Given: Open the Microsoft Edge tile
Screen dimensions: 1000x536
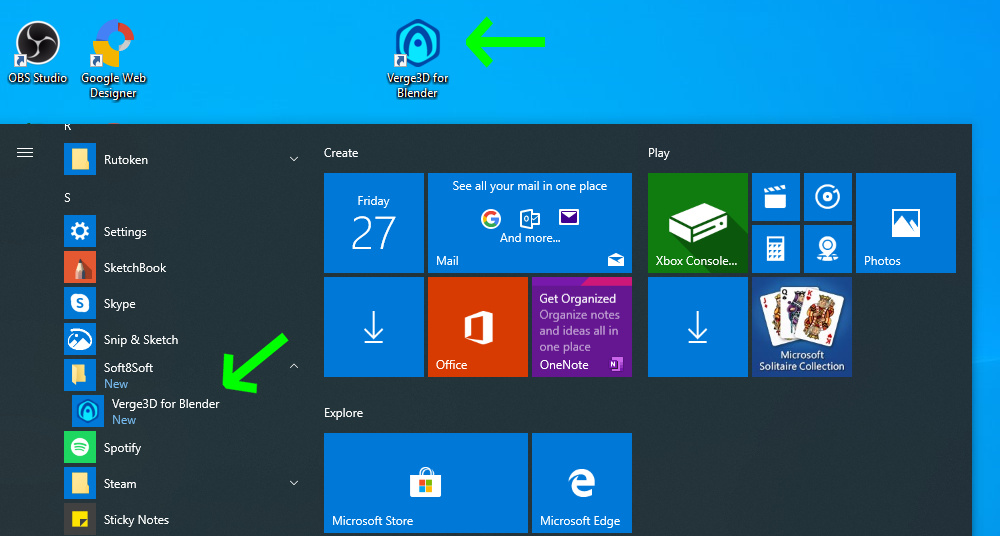Looking at the screenshot, I should 582,483.
